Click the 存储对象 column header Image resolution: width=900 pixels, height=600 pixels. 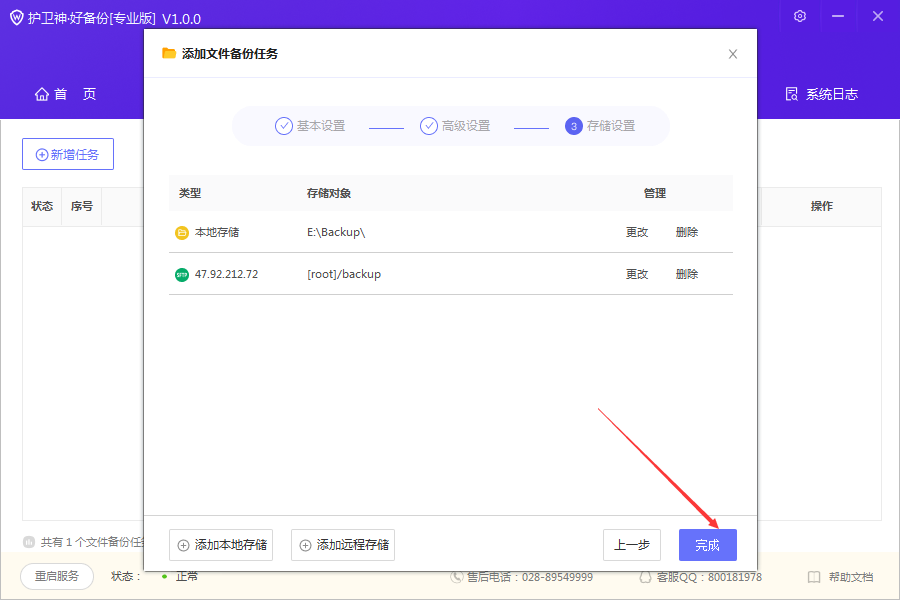(x=328, y=193)
